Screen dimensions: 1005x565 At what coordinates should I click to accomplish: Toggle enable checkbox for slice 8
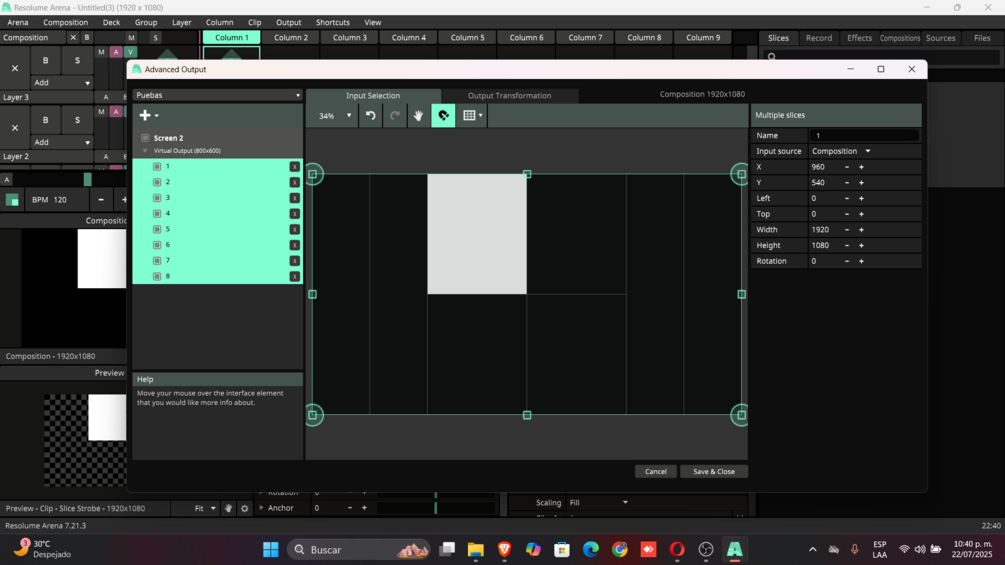pos(157,276)
